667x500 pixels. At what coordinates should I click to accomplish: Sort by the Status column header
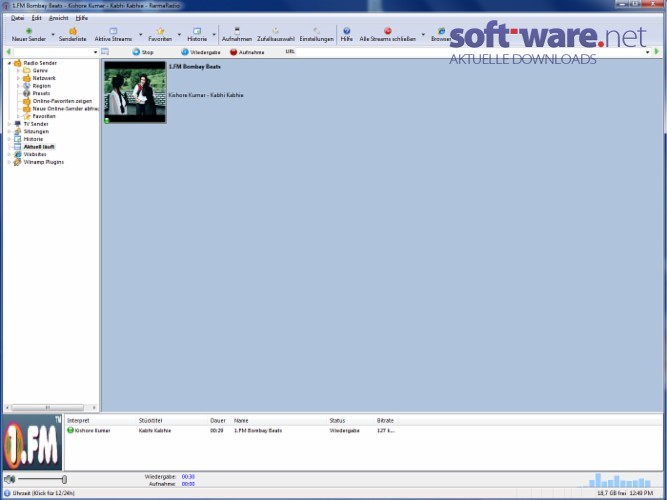click(x=337, y=420)
